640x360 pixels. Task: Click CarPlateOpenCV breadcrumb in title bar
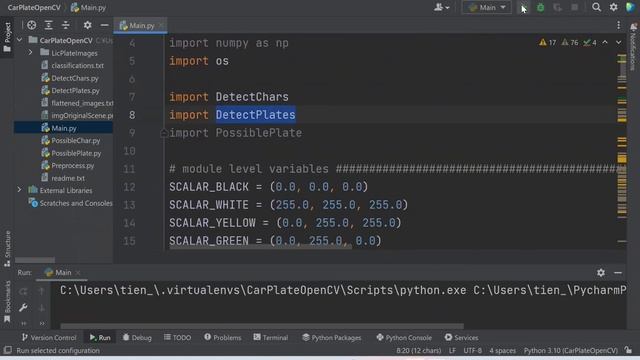[34, 7]
